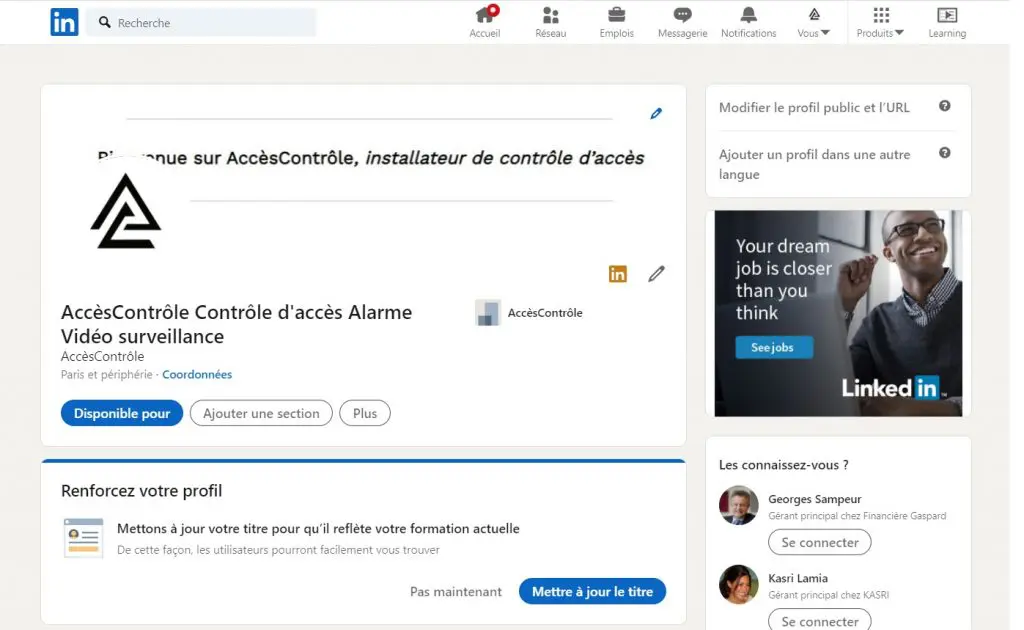
Task: Open the Accueil home icon
Action: [485, 16]
